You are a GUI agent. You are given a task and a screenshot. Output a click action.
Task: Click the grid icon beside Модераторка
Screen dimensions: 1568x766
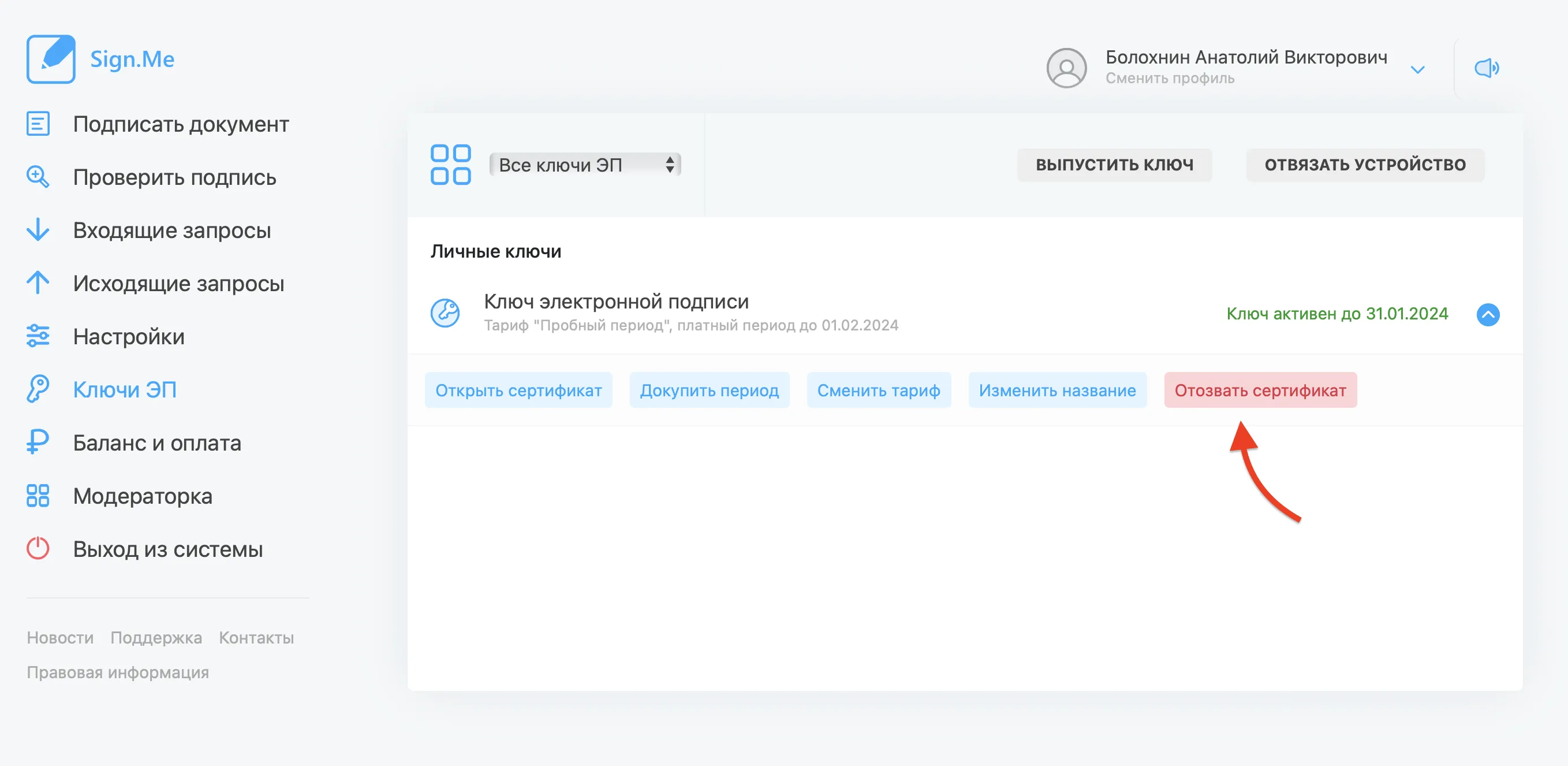pos(38,495)
